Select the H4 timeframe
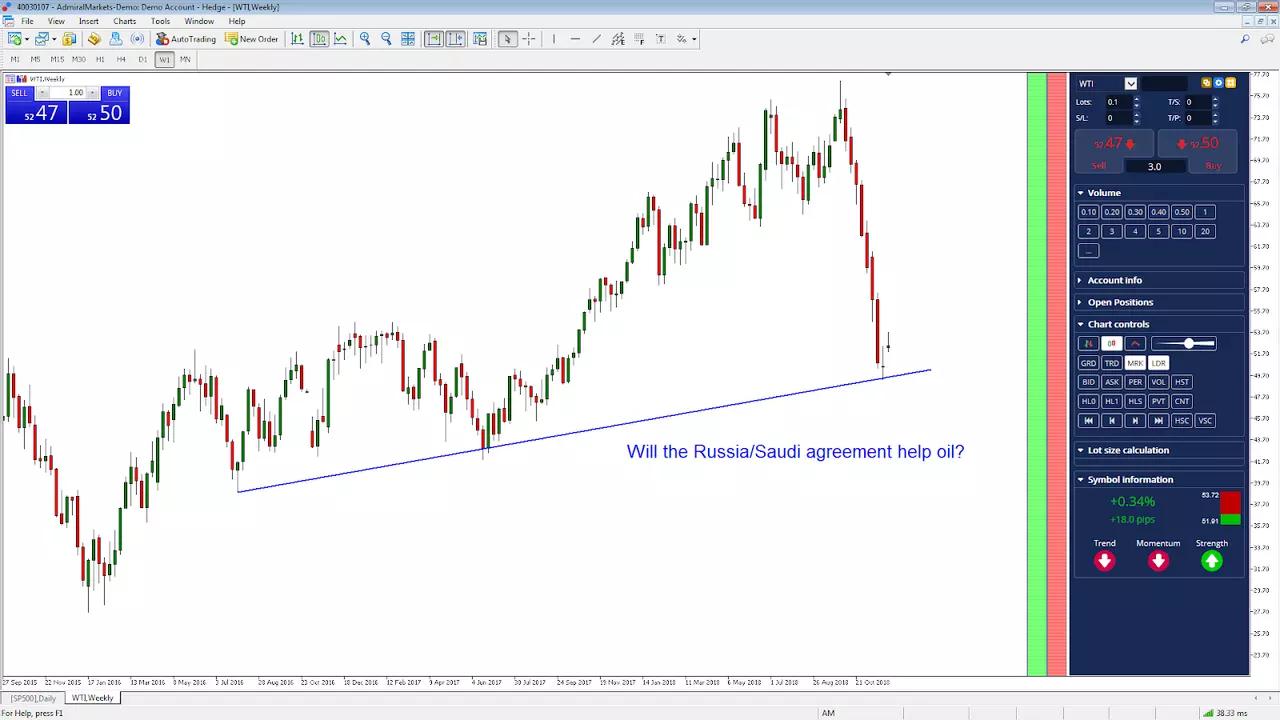1280x720 pixels. coord(121,59)
